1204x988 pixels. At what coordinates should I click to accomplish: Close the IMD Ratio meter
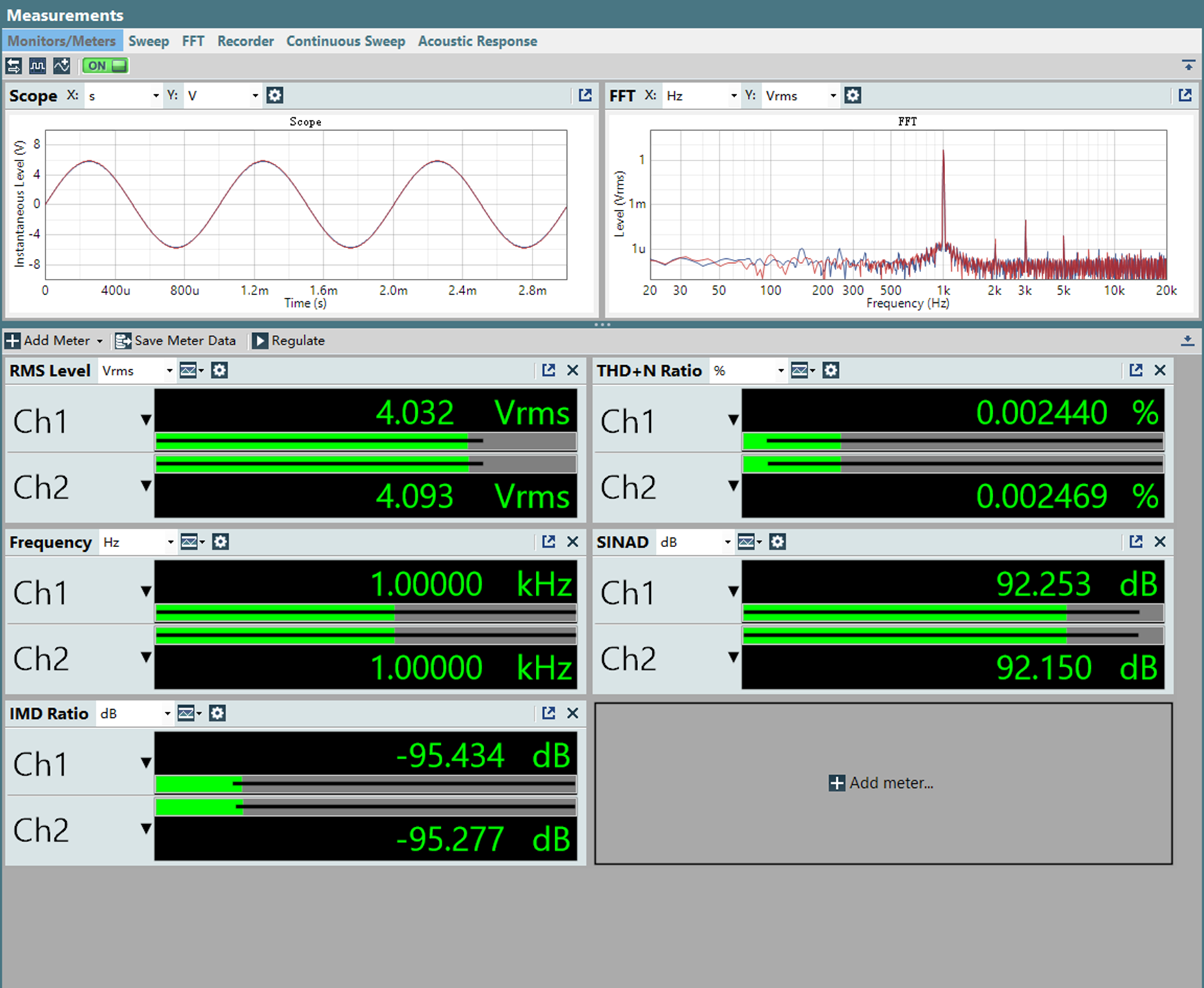(573, 714)
